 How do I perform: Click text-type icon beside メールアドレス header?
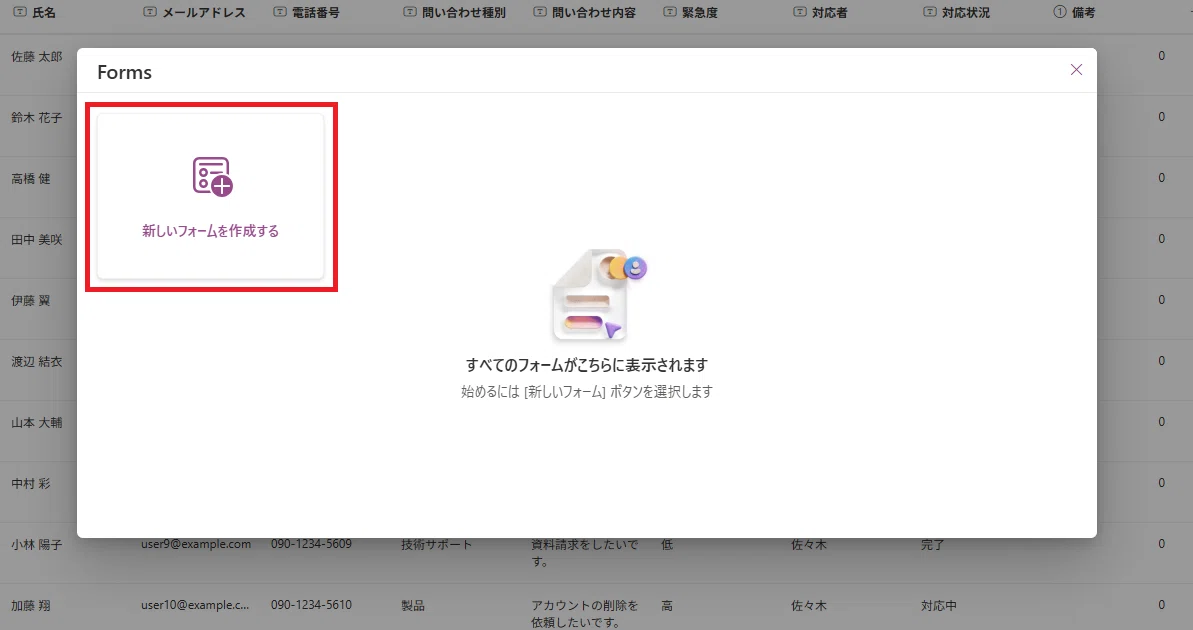[150, 12]
